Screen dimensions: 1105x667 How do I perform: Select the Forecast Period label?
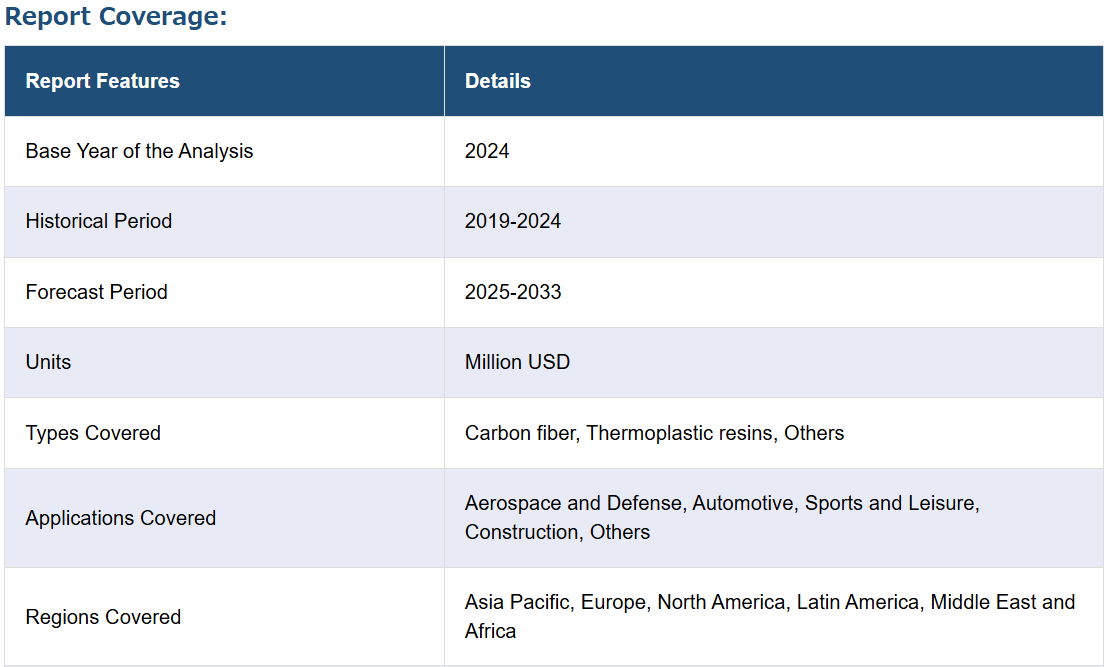(97, 292)
